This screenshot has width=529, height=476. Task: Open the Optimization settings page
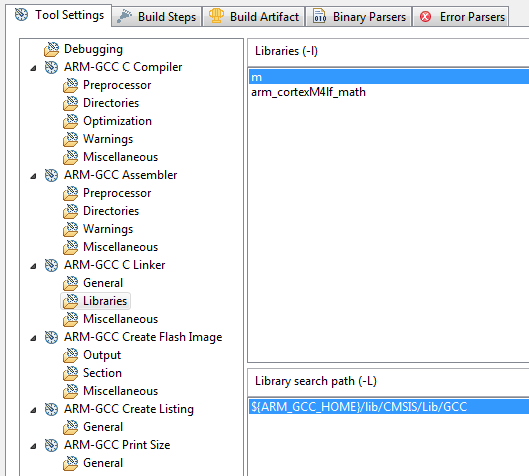[x=117, y=121]
